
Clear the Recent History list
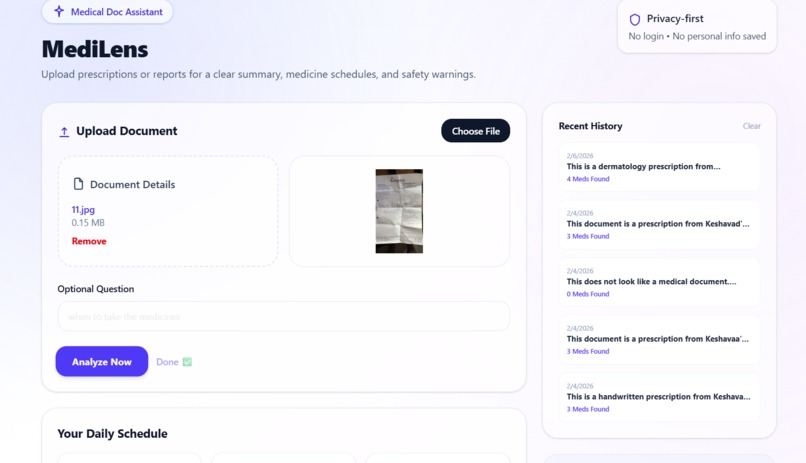[x=752, y=126]
